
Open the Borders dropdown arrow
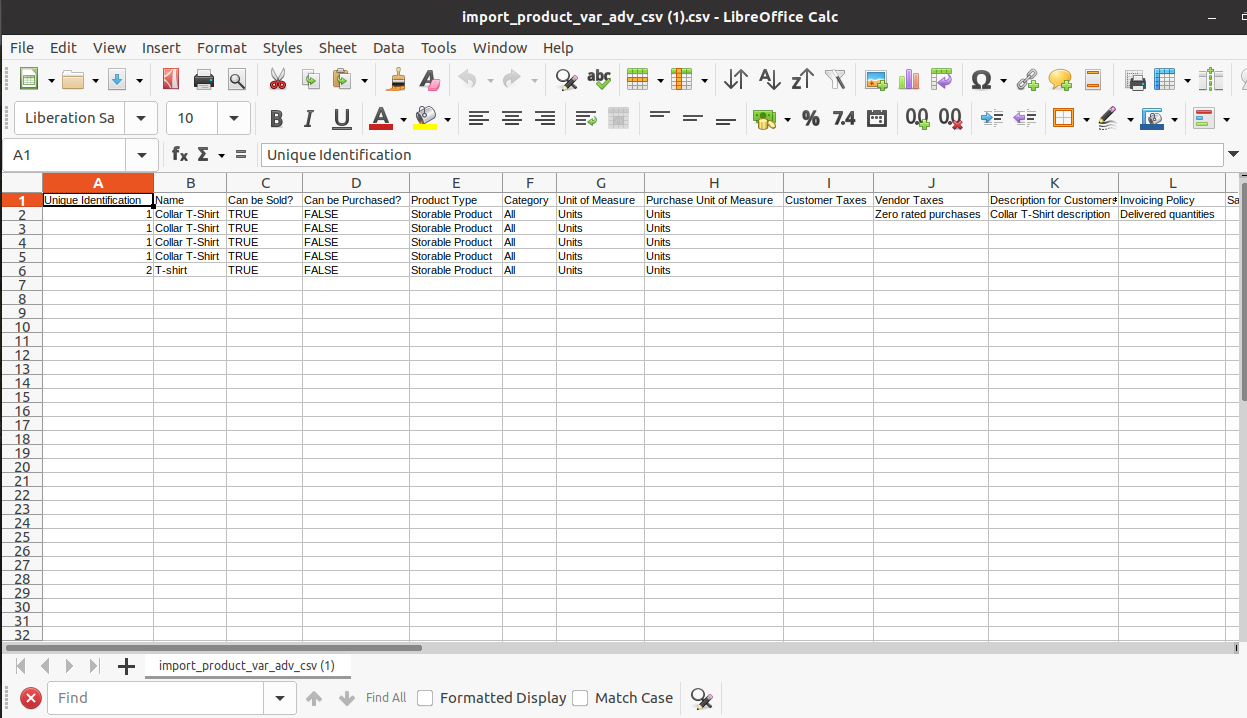click(x=1085, y=118)
